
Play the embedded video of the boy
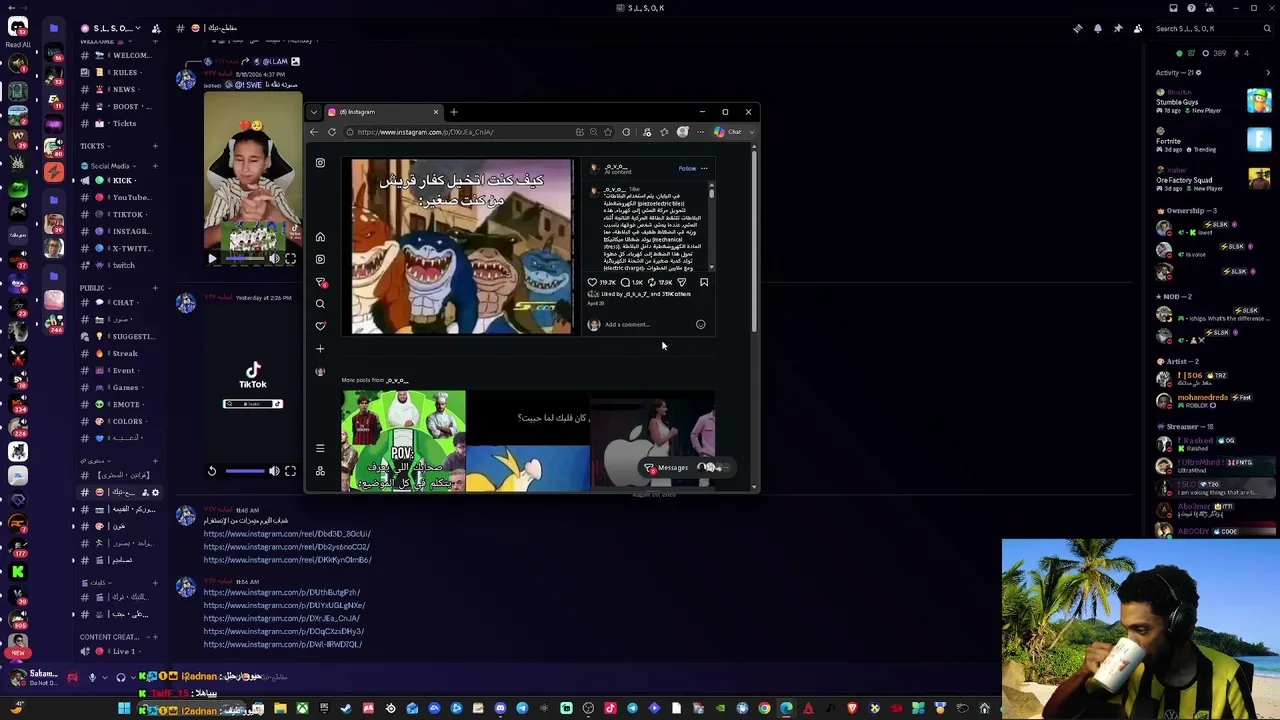(212, 259)
